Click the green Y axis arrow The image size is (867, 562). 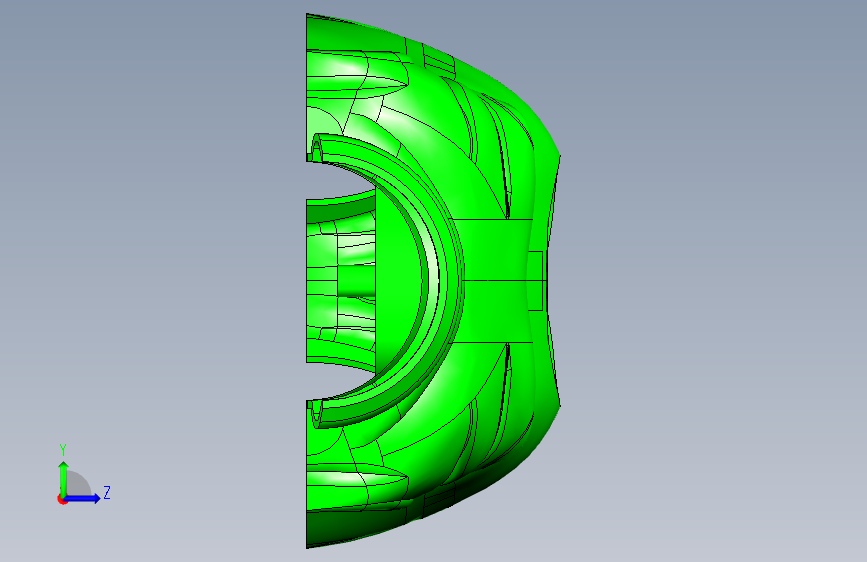[x=64, y=479]
